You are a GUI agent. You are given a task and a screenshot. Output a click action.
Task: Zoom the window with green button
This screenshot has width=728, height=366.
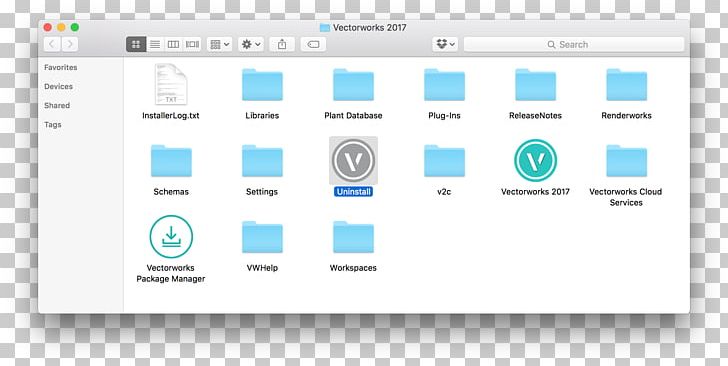tap(74, 27)
